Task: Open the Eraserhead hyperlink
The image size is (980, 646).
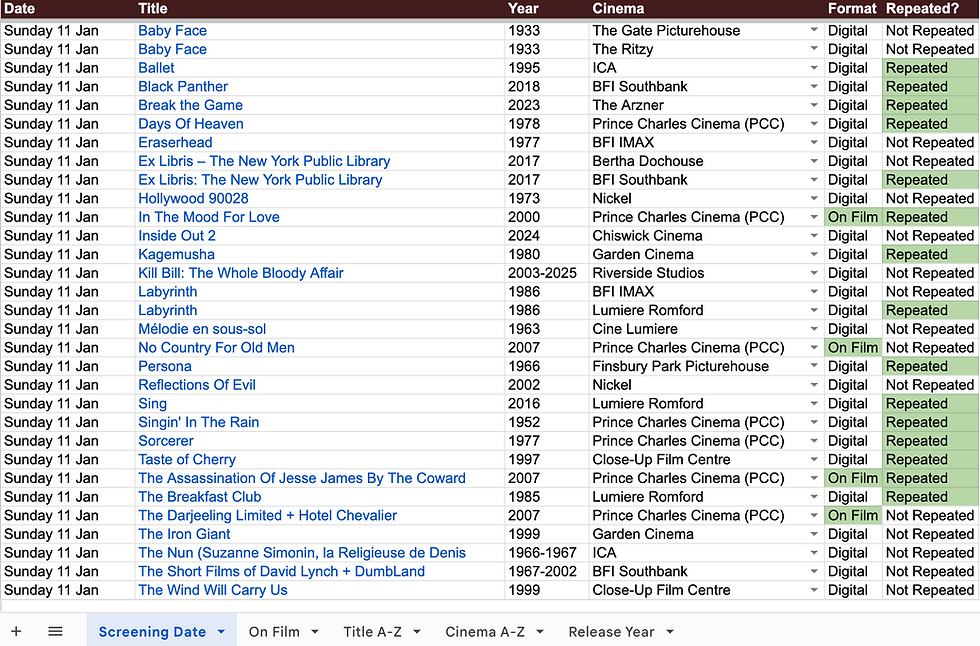Action: pyautogui.click(x=175, y=142)
